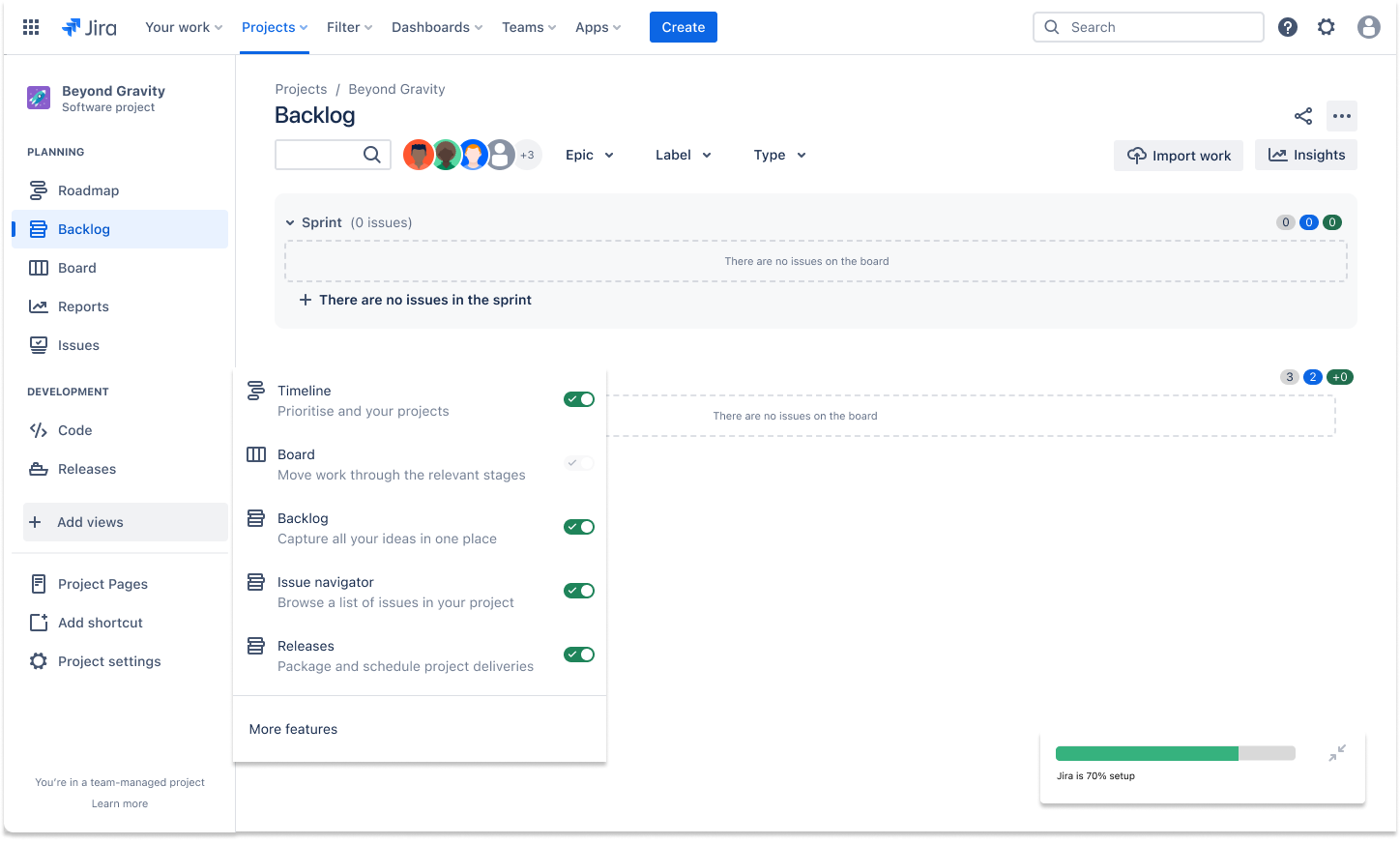The image size is (1400, 844).
Task: Toggle the Releases view switch
Action: (579, 655)
